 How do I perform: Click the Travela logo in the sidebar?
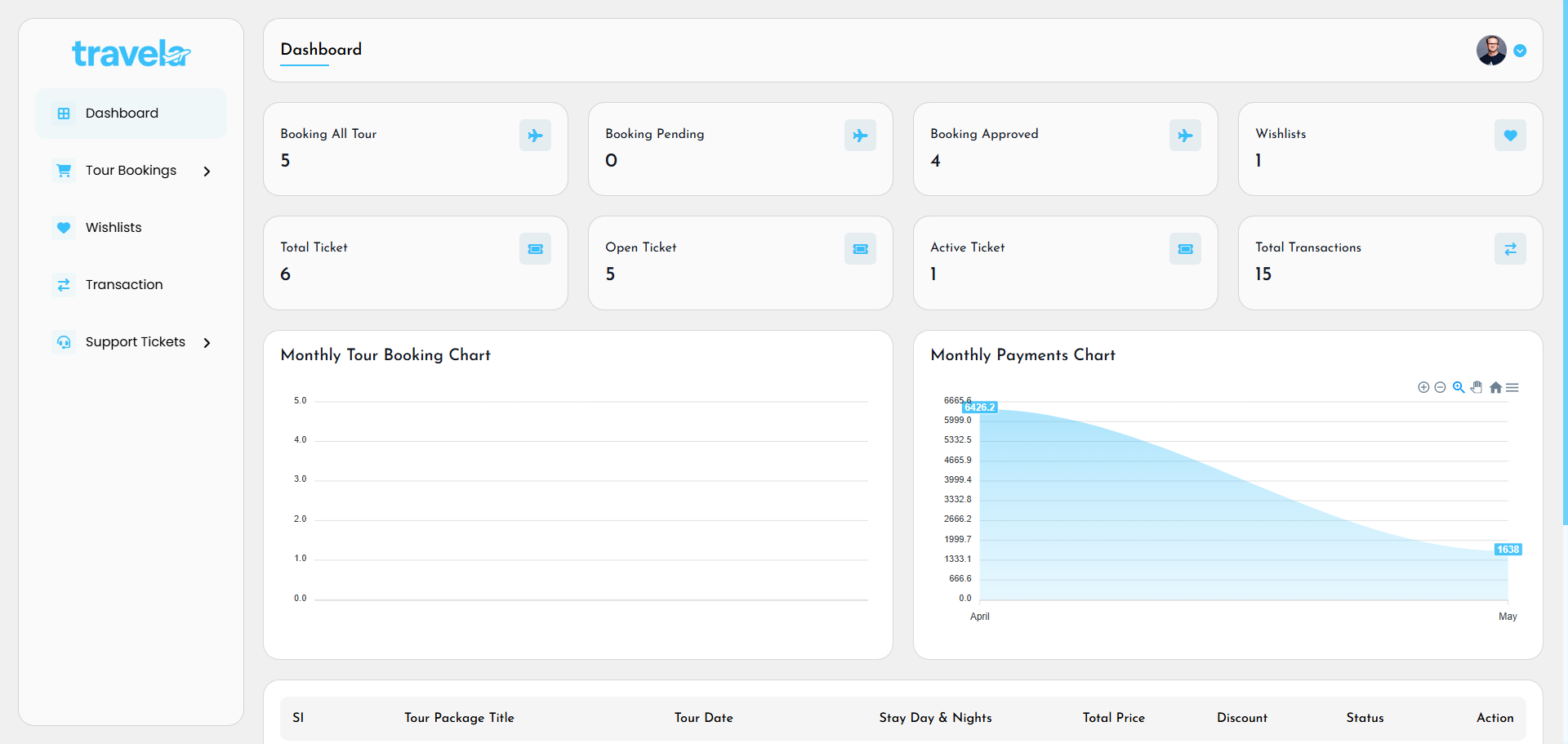130,53
